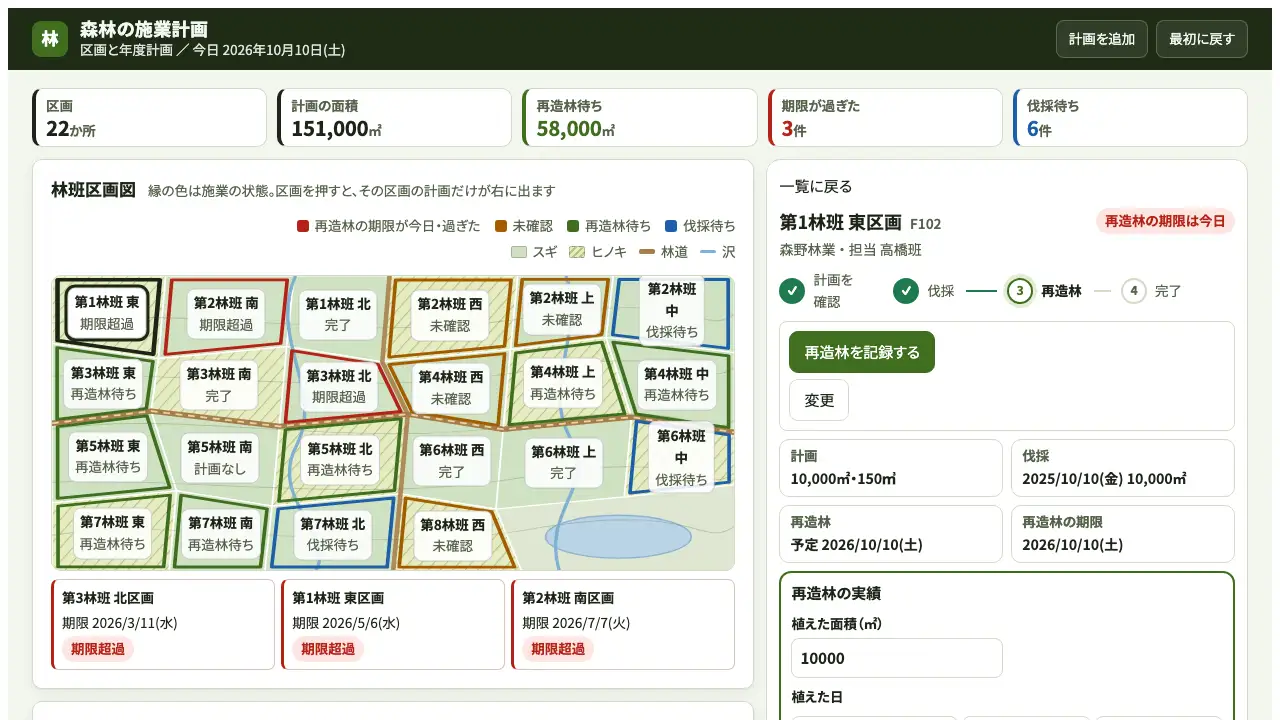Select 第4林班 上 parcel on the map
Image resolution: width=1280 pixels, height=720 pixels.
coord(563,383)
